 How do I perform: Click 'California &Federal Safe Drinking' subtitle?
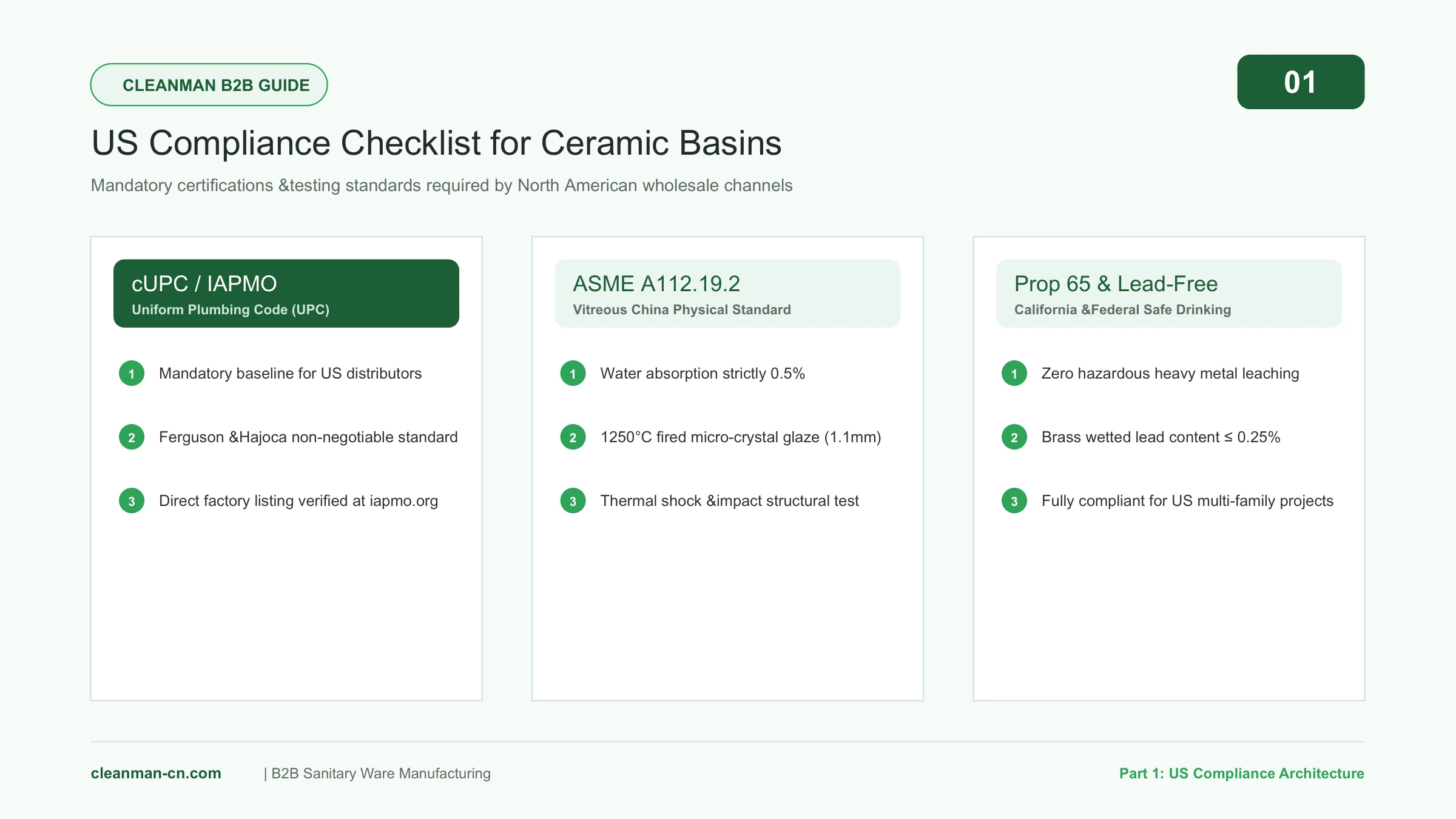click(x=1122, y=309)
